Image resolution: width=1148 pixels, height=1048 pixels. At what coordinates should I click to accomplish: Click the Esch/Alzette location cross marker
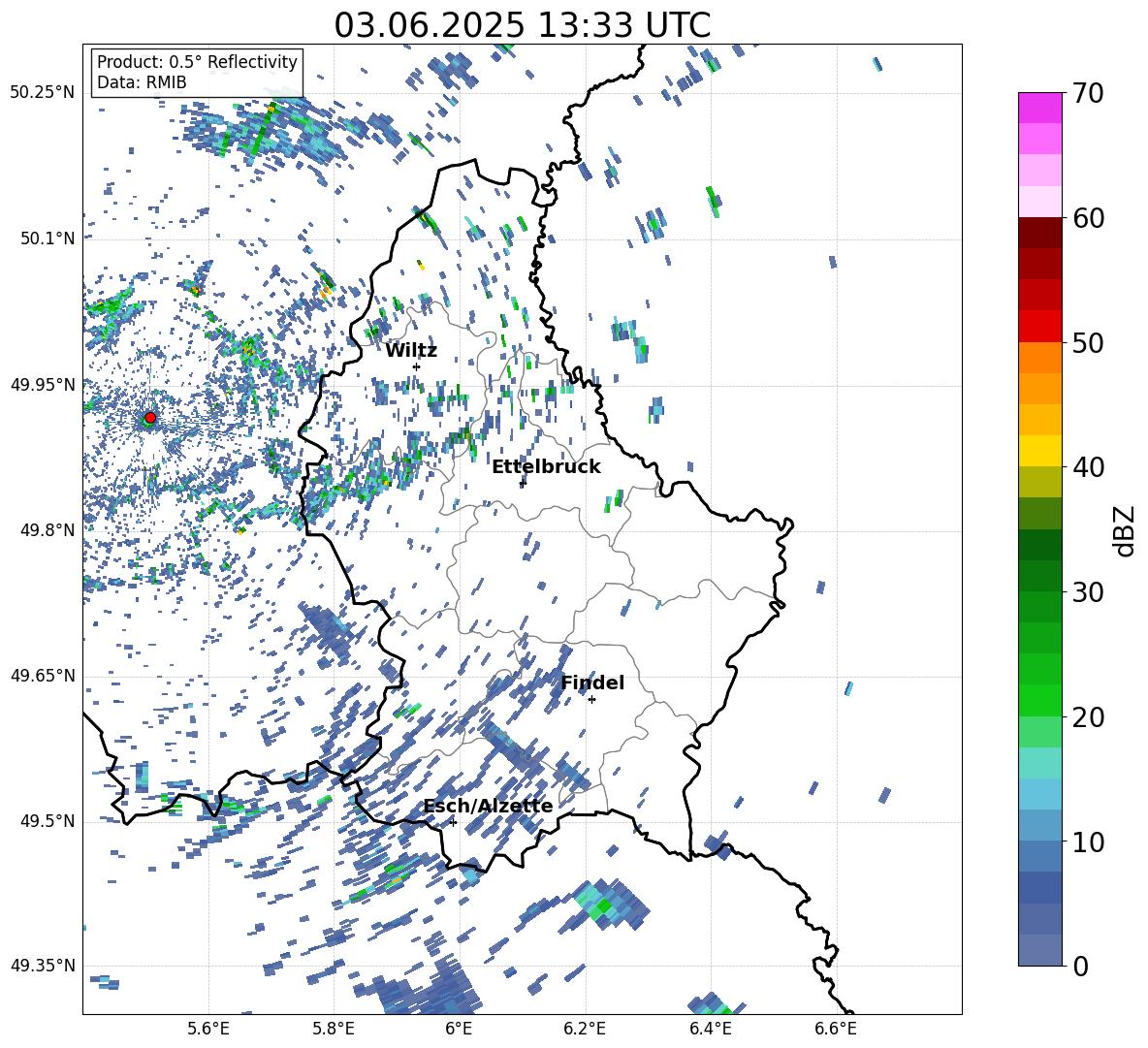tap(453, 822)
